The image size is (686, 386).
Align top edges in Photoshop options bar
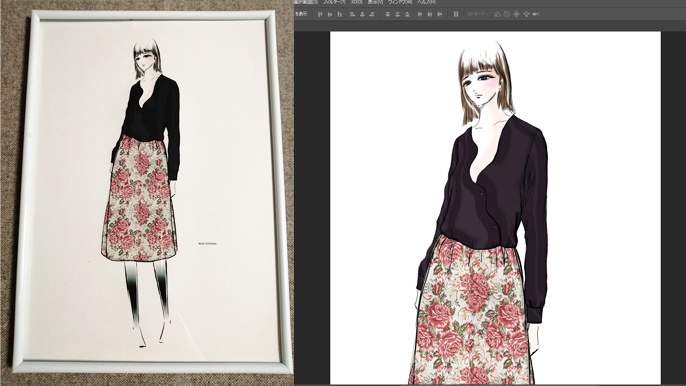point(320,14)
